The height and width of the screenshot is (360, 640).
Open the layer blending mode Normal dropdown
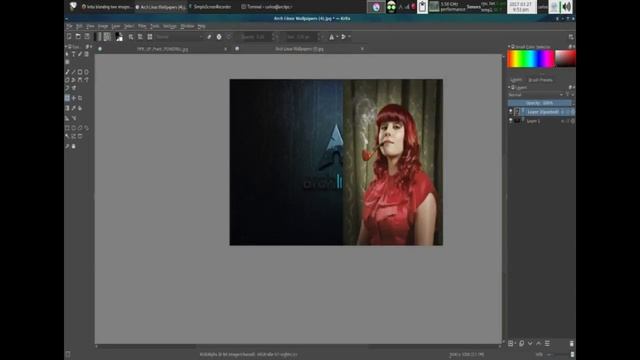click(536, 95)
